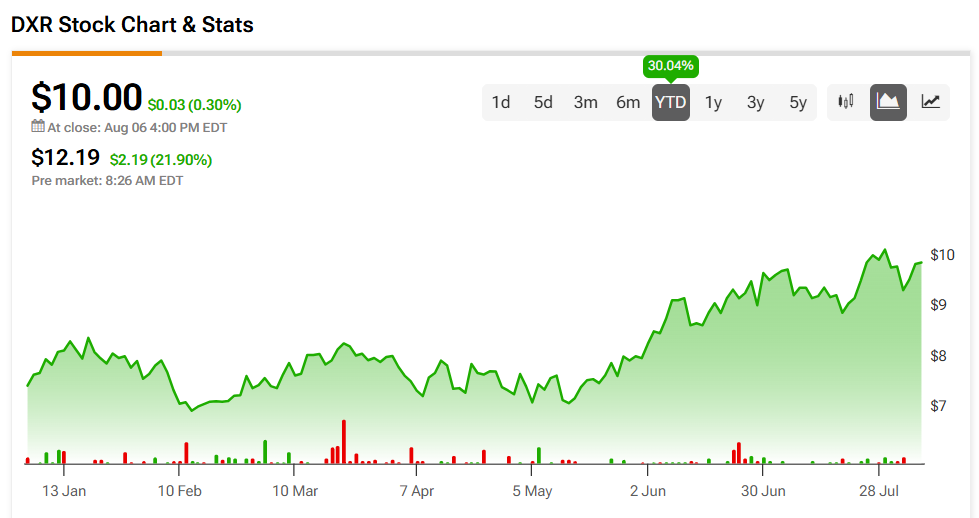Set chart range to 3m

586,102
